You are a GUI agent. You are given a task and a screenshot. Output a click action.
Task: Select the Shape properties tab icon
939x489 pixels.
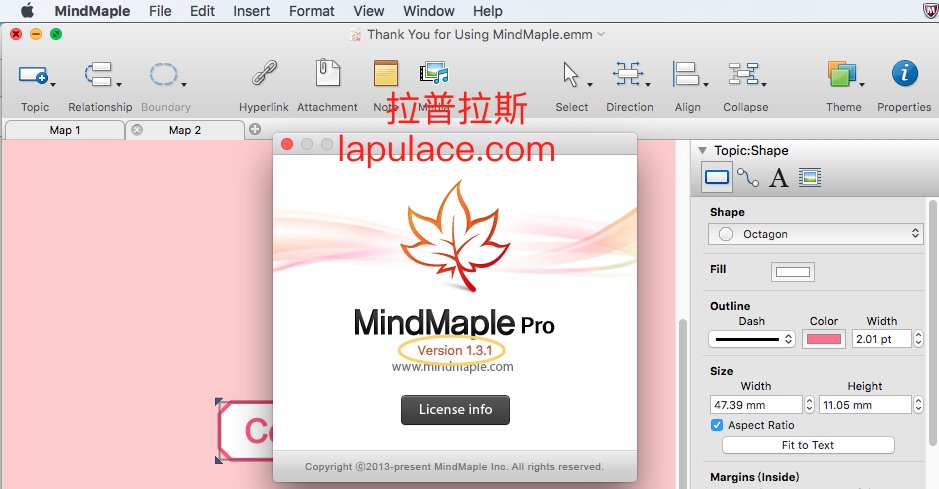[717, 177]
